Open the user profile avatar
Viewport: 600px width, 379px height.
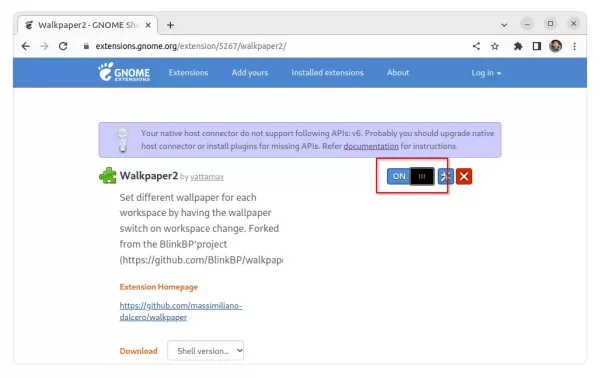point(555,46)
